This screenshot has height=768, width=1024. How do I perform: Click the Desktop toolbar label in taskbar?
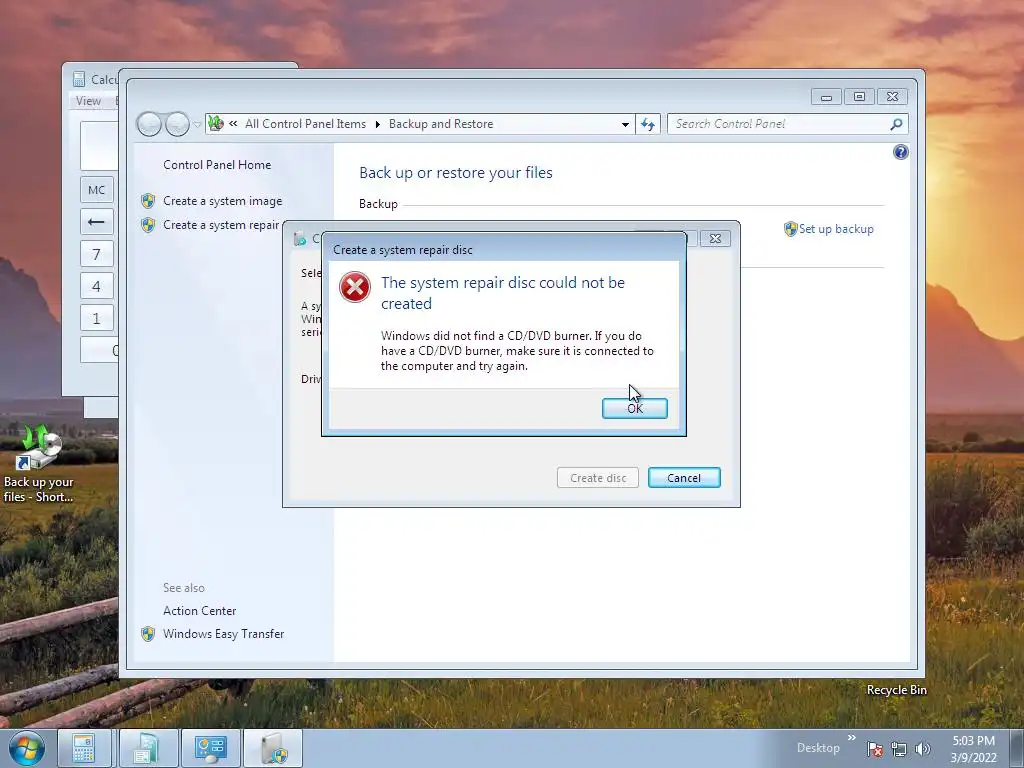tap(818, 748)
